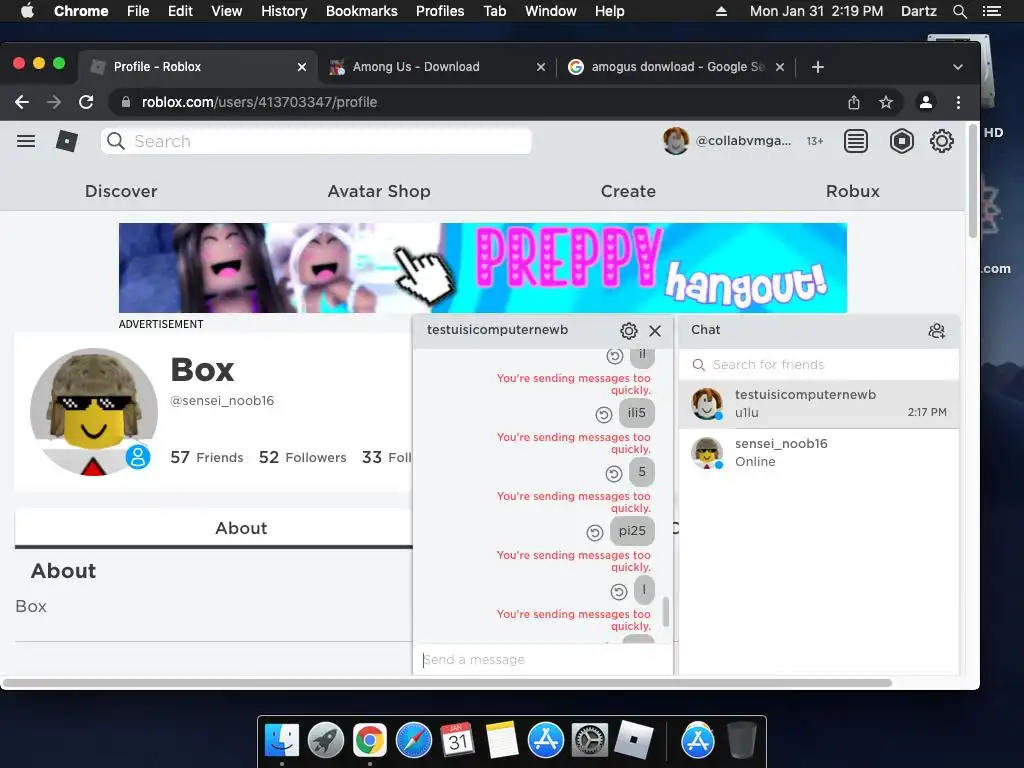This screenshot has height=768, width=1024.
Task: Click Box's profile avatar picture
Action: coord(94,411)
